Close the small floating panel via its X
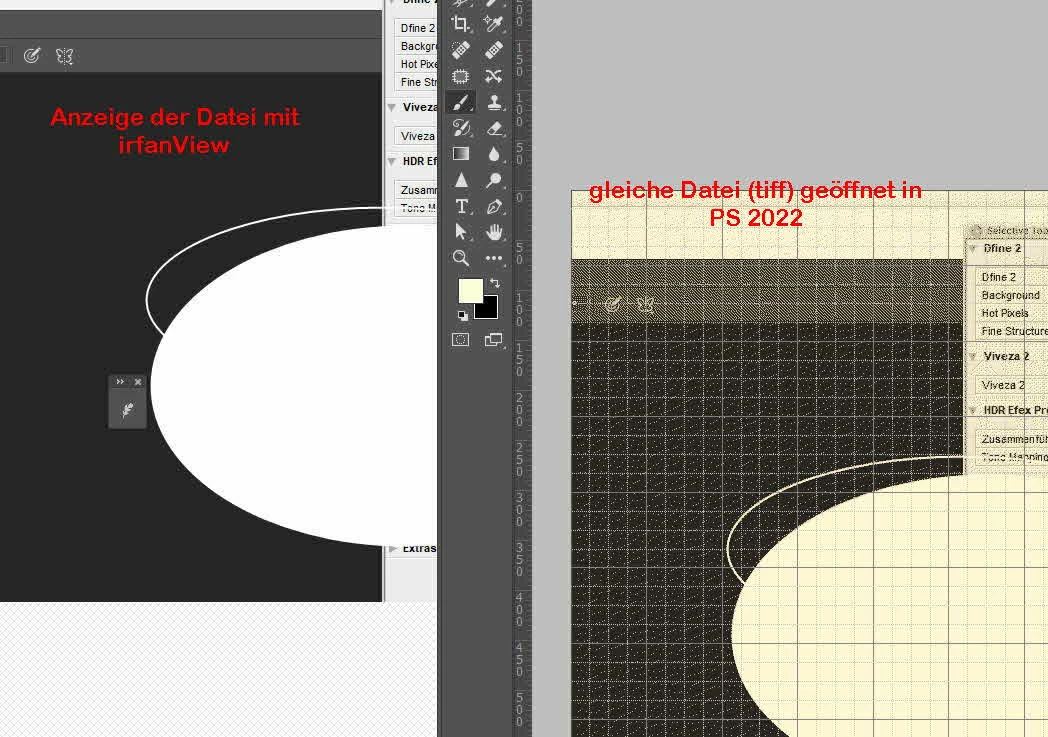 coord(138,382)
